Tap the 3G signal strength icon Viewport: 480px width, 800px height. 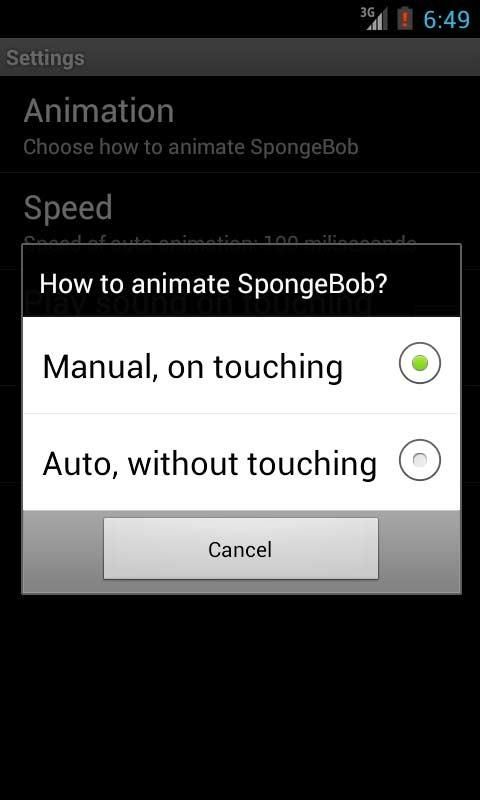[374, 19]
